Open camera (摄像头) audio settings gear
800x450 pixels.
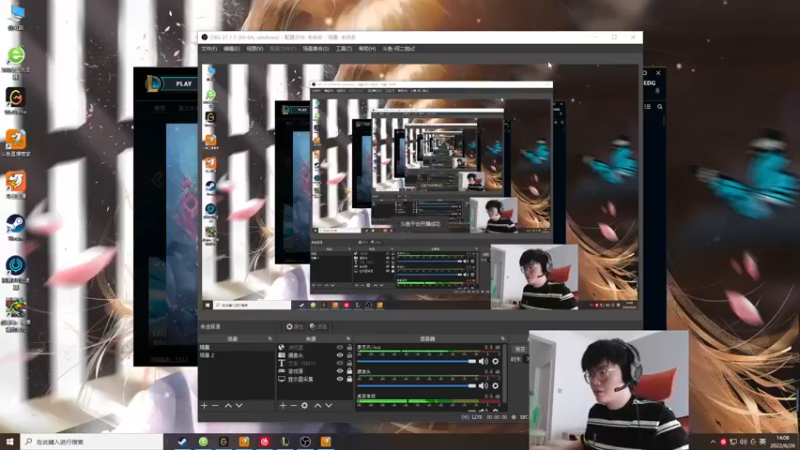(495, 386)
